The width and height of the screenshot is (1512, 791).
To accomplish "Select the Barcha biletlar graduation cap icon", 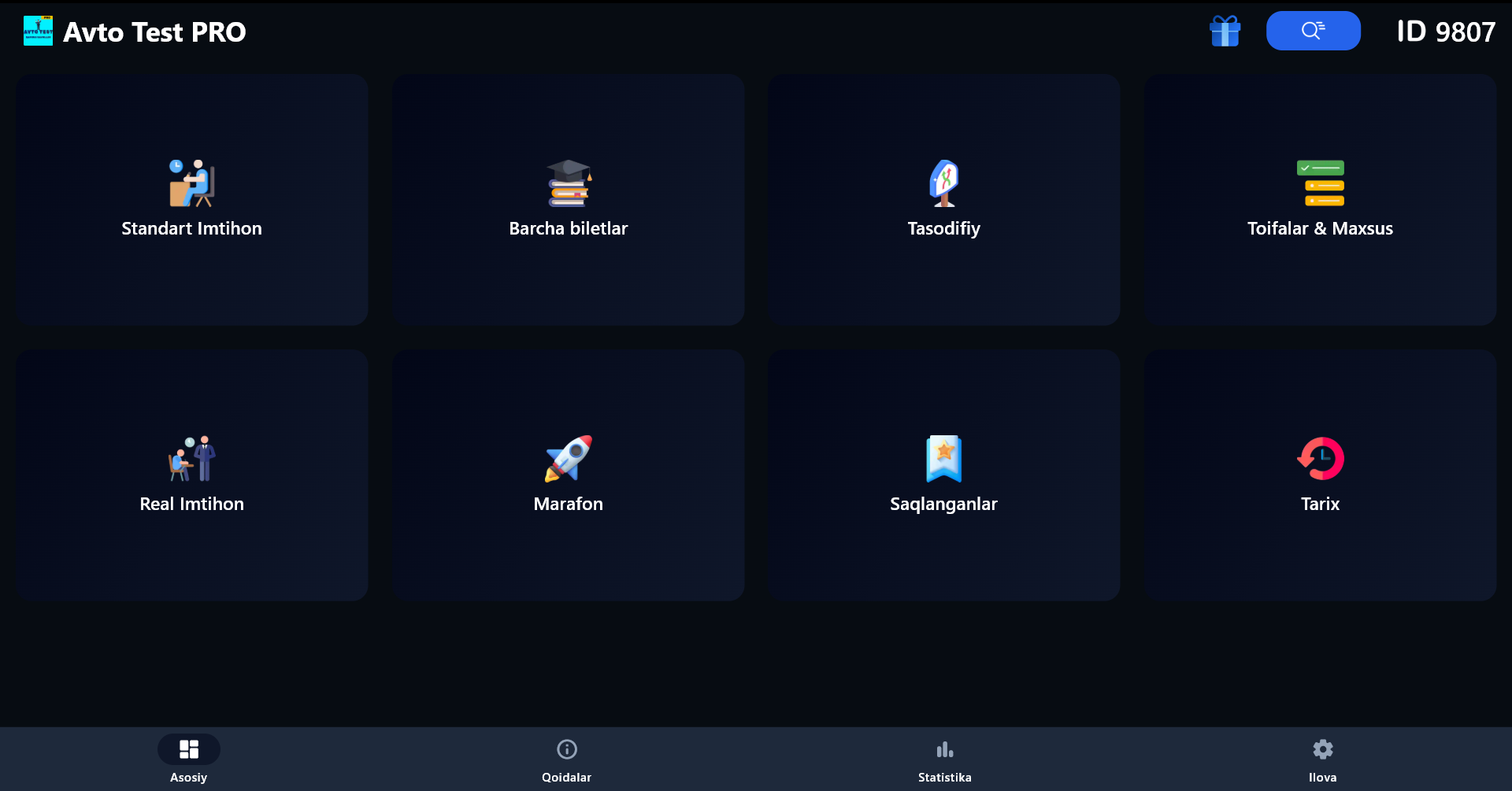I will (x=568, y=183).
